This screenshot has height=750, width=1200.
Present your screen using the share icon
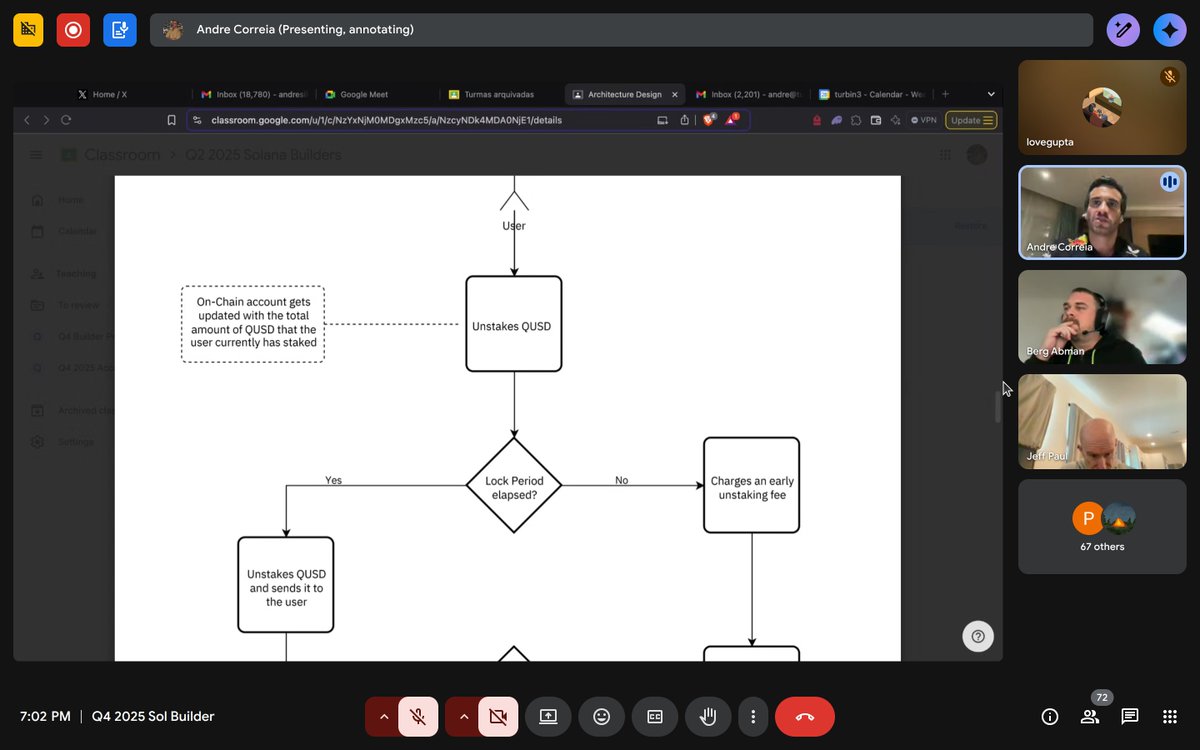[x=548, y=716]
